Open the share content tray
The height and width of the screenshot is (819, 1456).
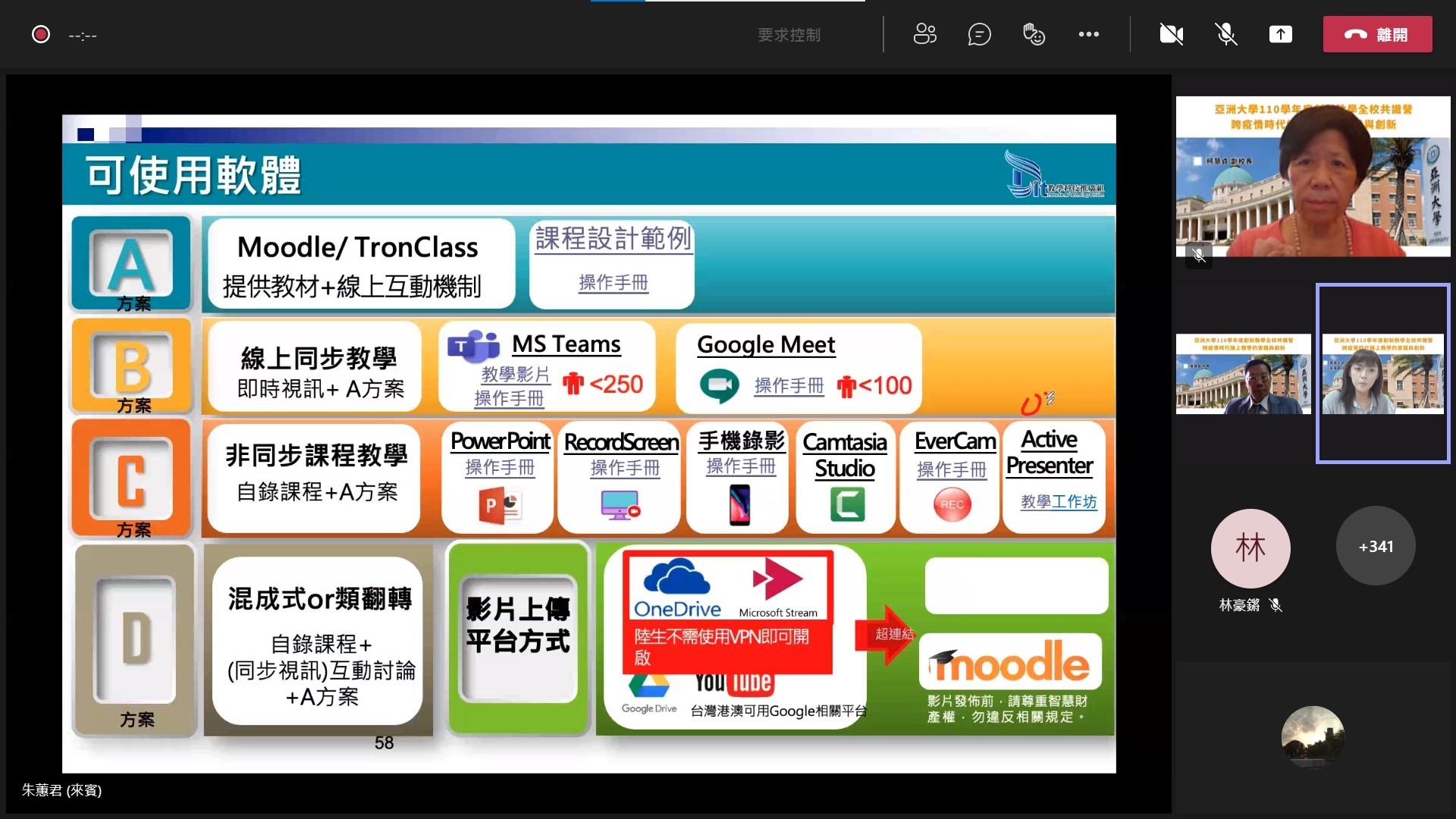[x=1280, y=34]
